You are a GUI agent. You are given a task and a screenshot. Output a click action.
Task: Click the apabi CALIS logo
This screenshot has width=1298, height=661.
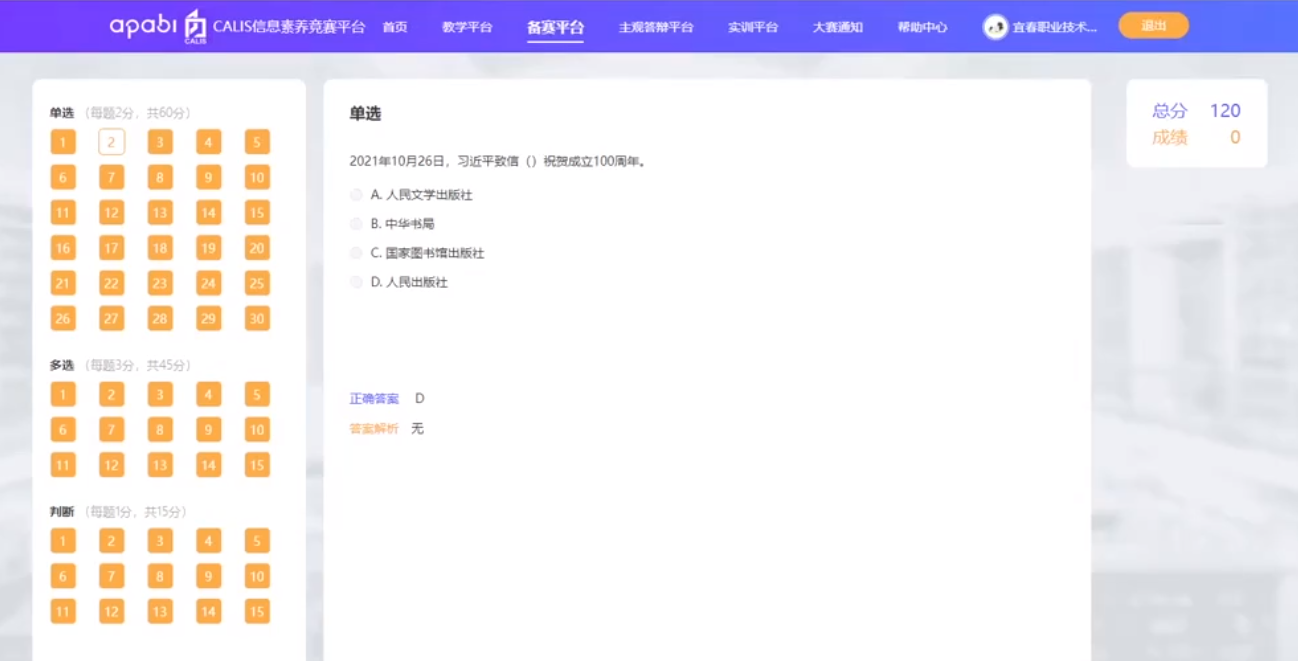coord(159,27)
